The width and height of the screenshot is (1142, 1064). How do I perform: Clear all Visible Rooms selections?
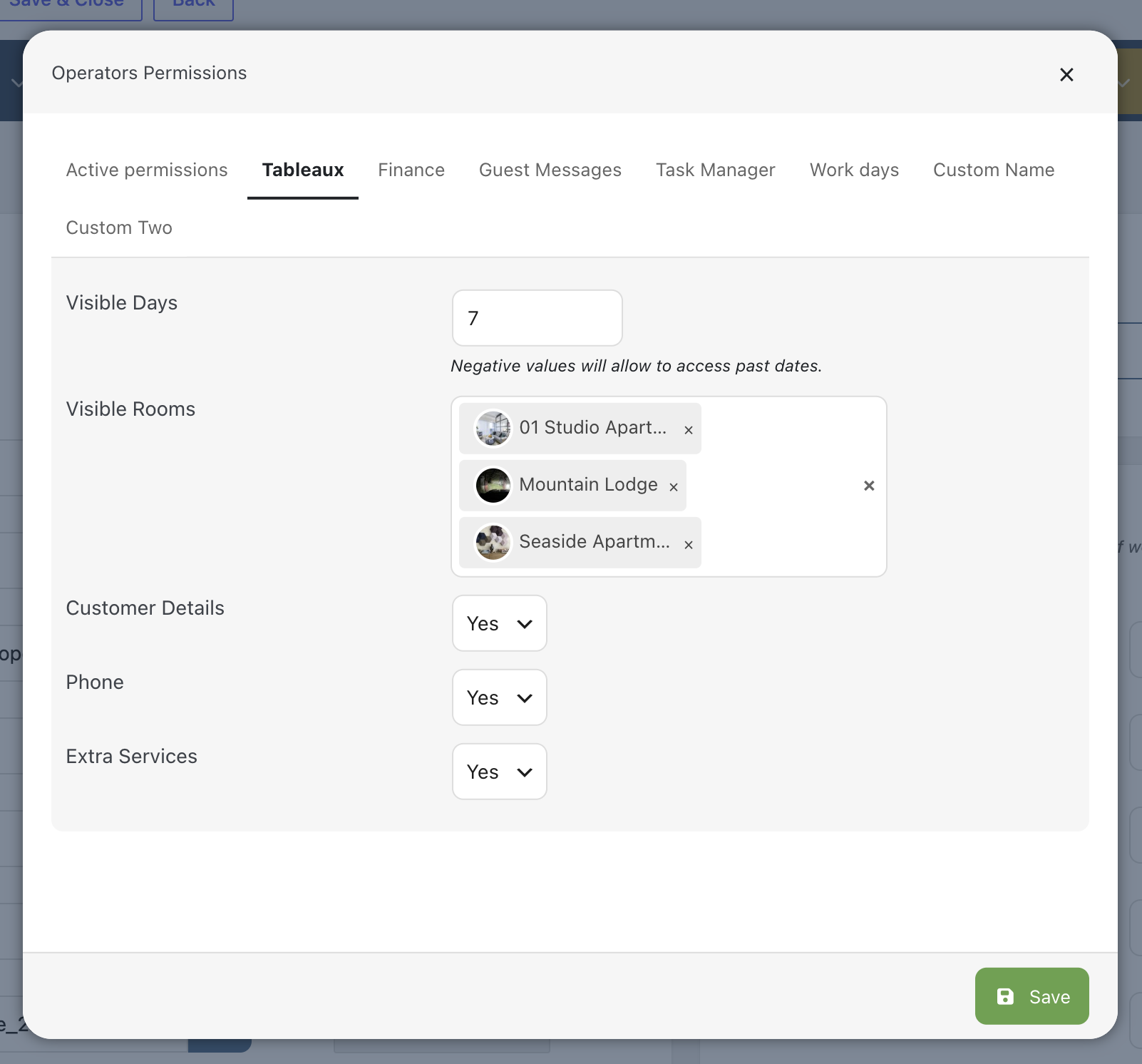pos(869,486)
